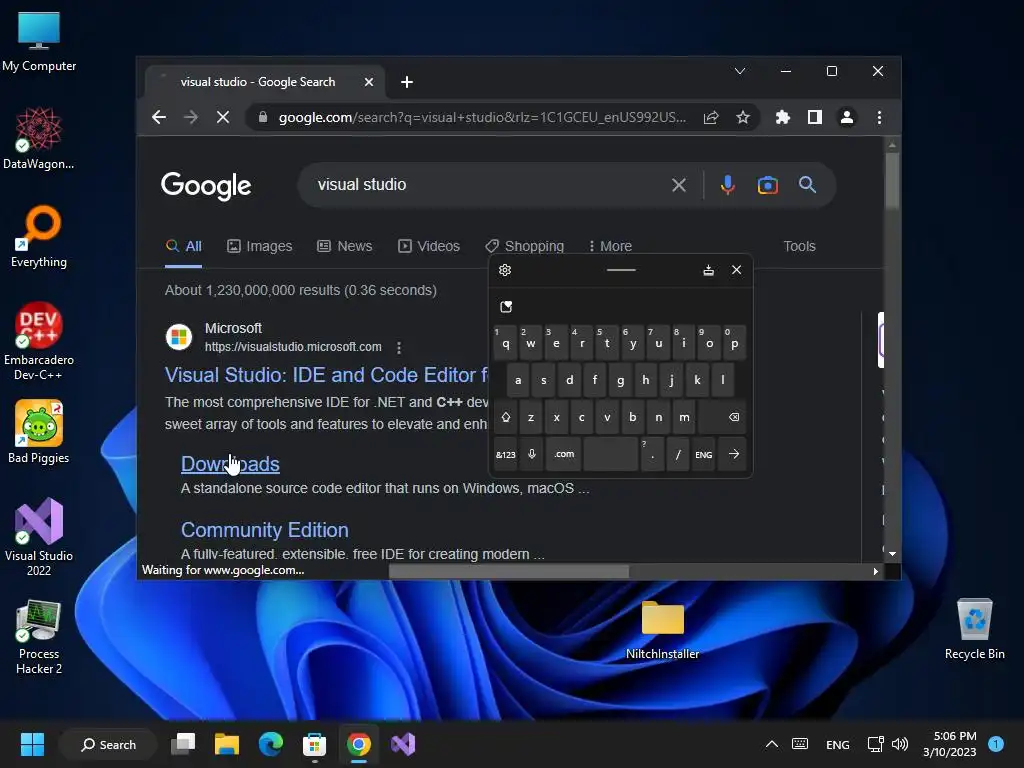Select the Process Hacker 2 desktop icon
This screenshot has height=768, width=1024.
click(39, 637)
